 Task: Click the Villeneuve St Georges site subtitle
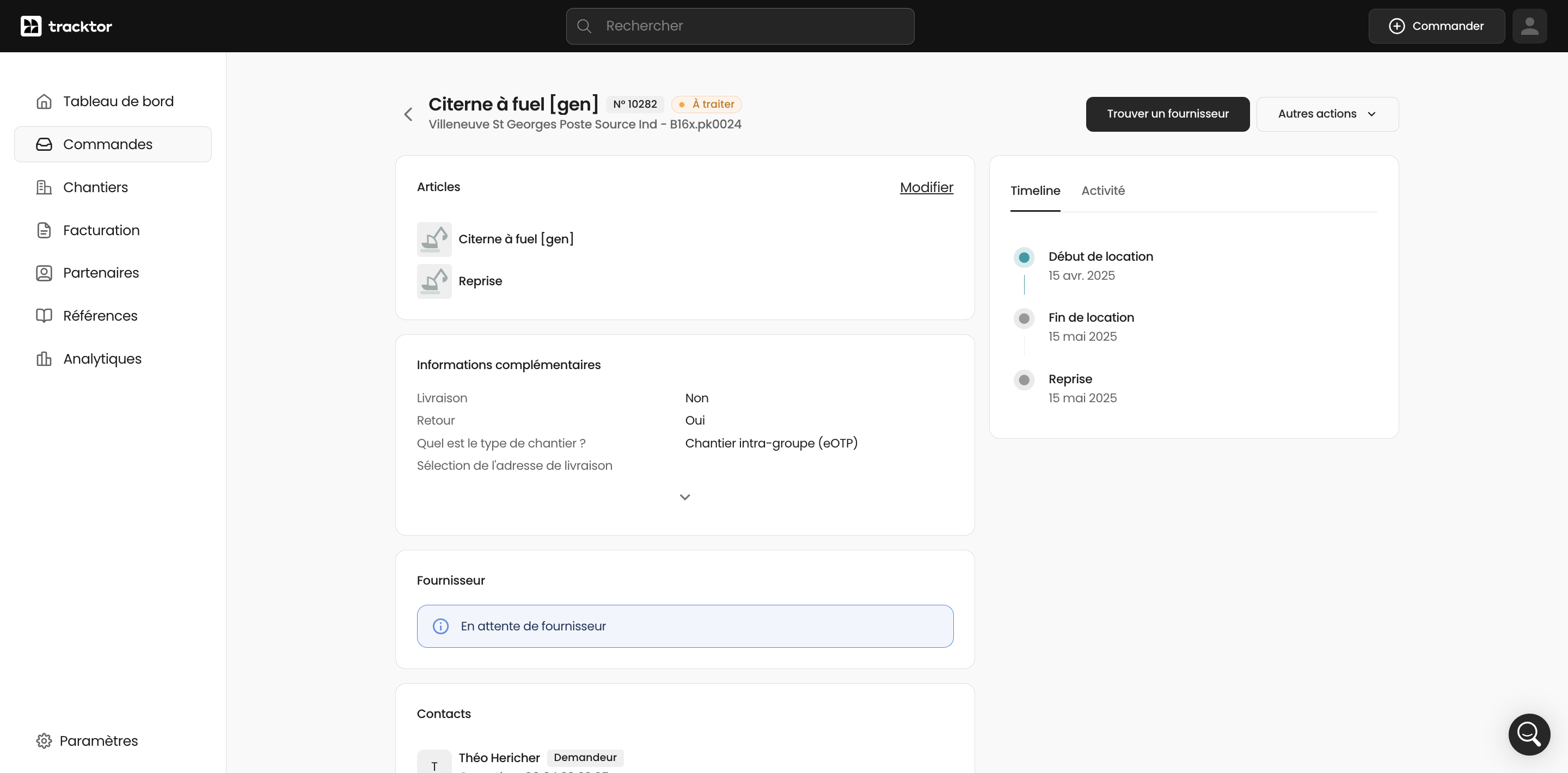coord(584,124)
